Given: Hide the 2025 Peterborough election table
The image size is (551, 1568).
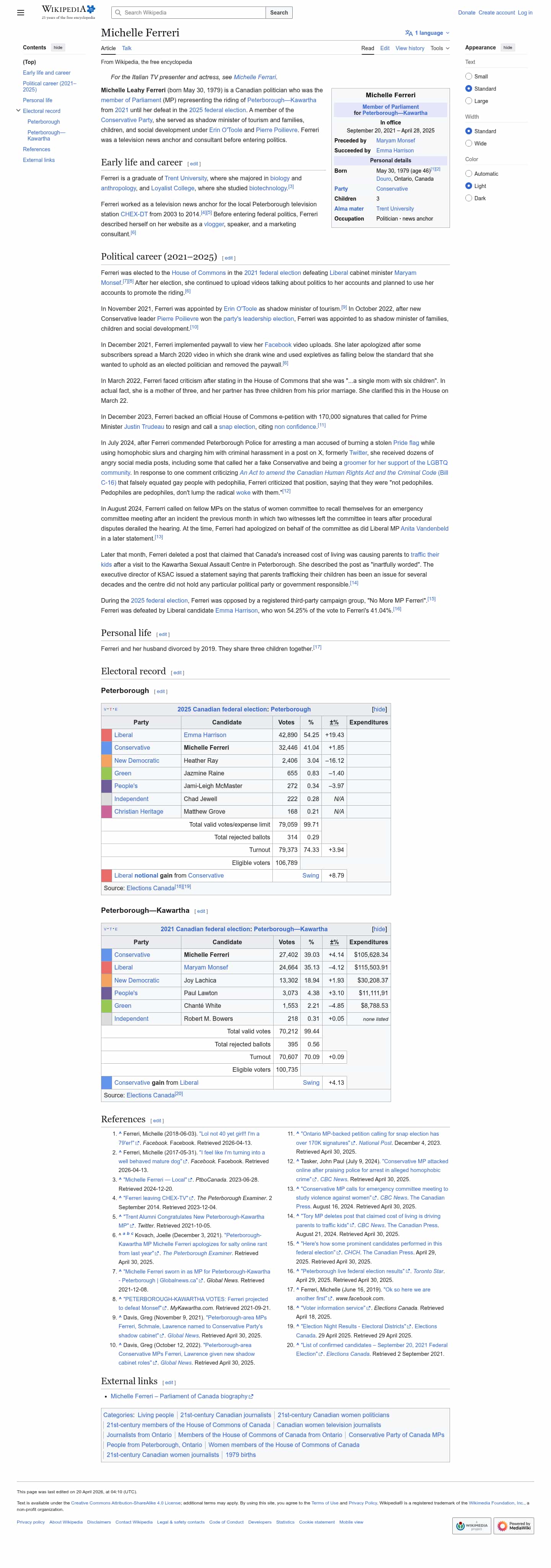Looking at the screenshot, I should [379, 709].
